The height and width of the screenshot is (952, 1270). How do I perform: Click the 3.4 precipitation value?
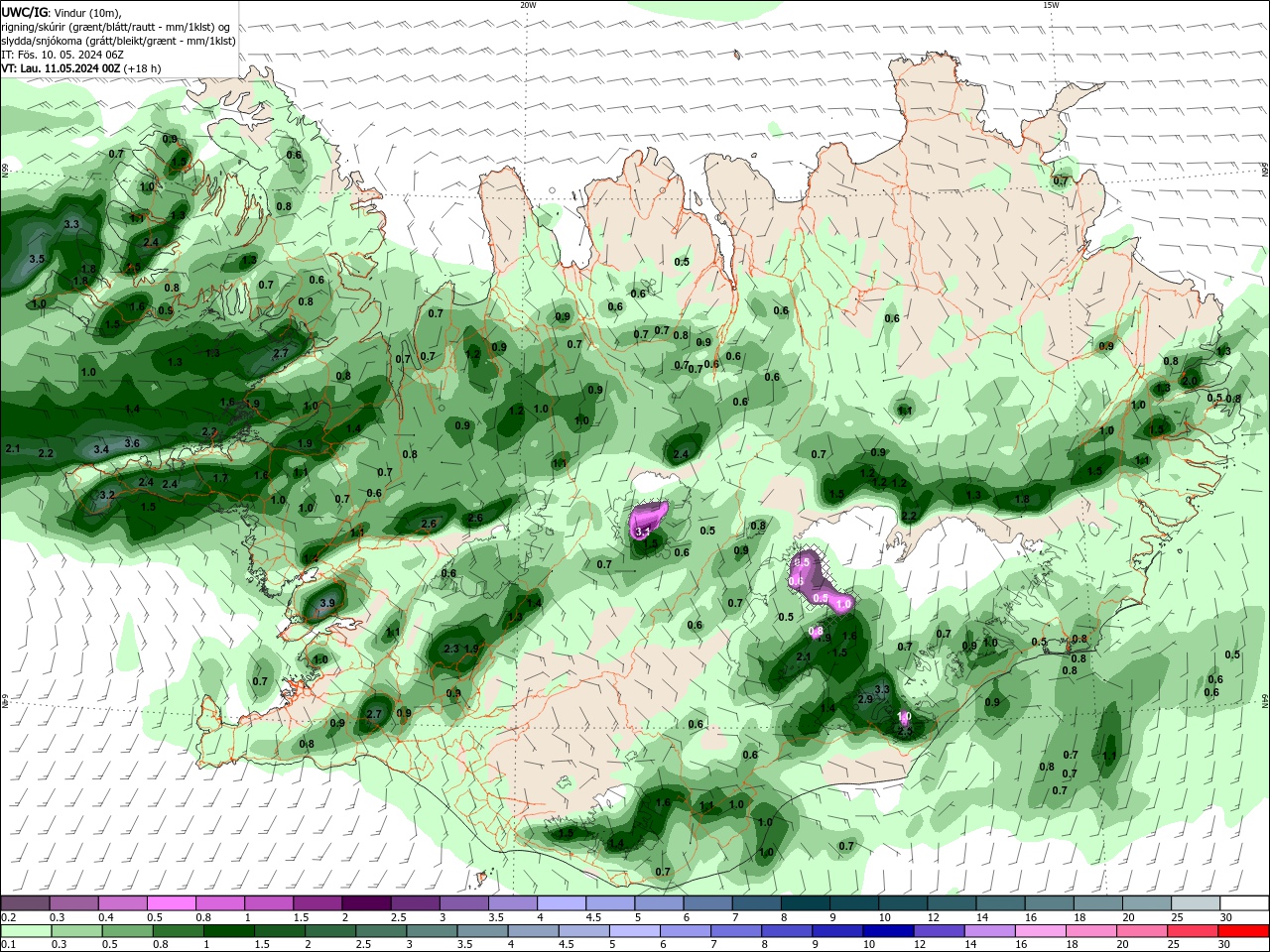(x=100, y=450)
